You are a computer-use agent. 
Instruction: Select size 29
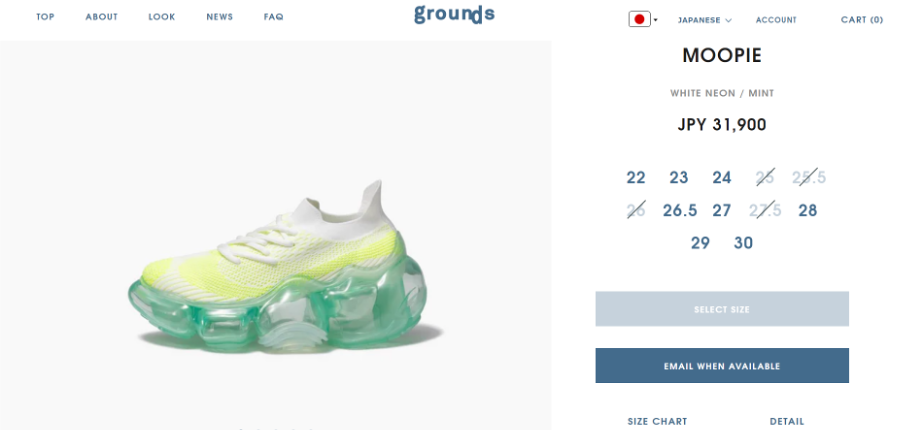tap(700, 243)
